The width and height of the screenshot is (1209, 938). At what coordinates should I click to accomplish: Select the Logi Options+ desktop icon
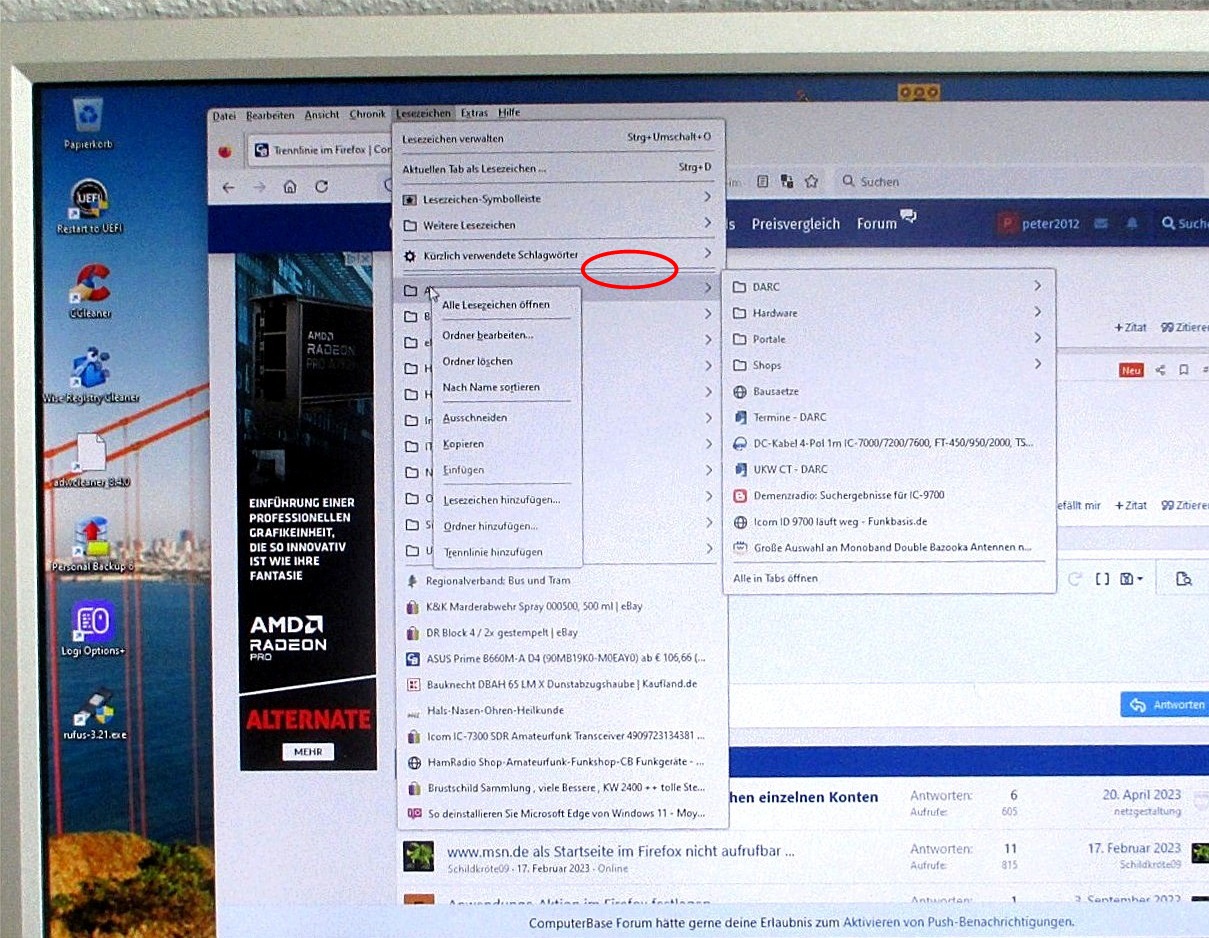92,629
